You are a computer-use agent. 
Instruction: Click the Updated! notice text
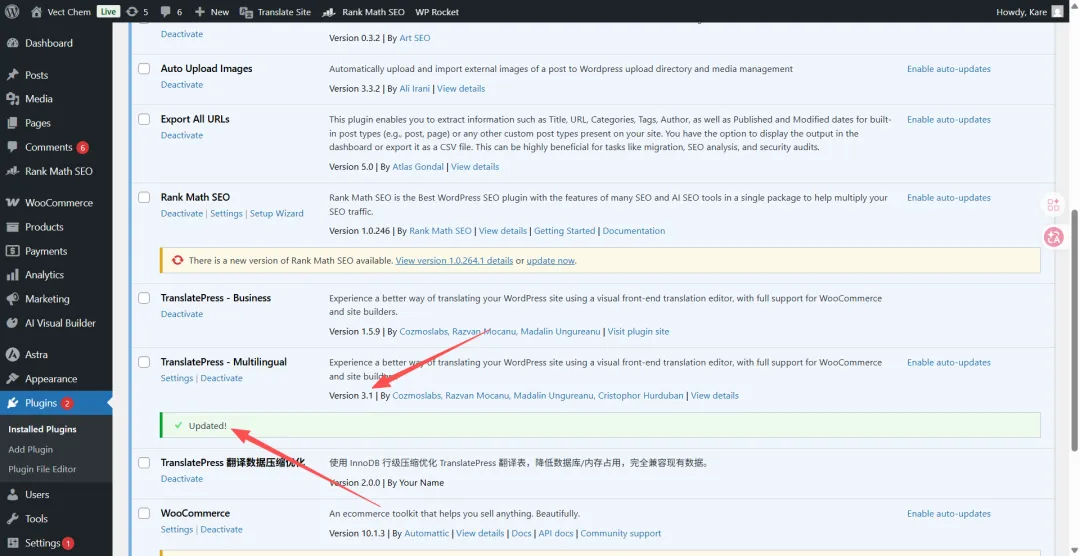coord(207,426)
